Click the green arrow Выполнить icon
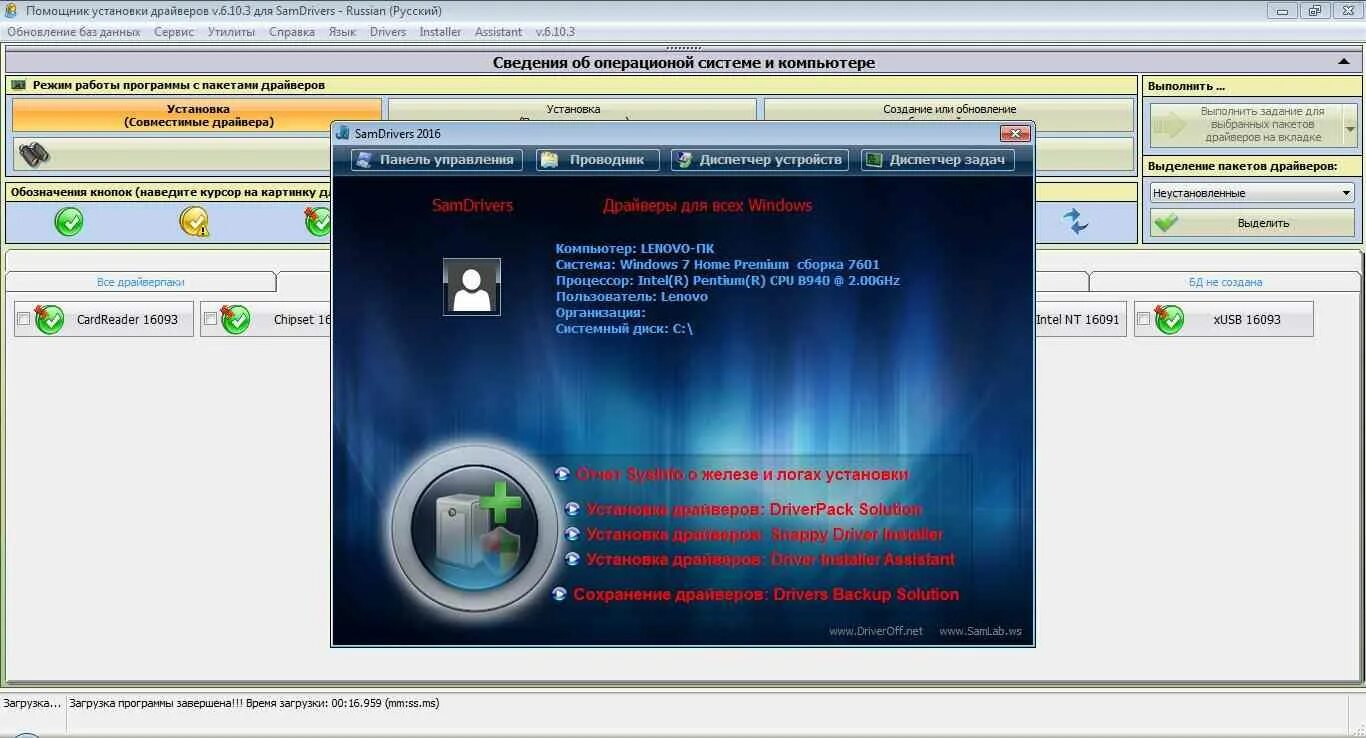This screenshot has width=1366, height=738. coord(1170,124)
